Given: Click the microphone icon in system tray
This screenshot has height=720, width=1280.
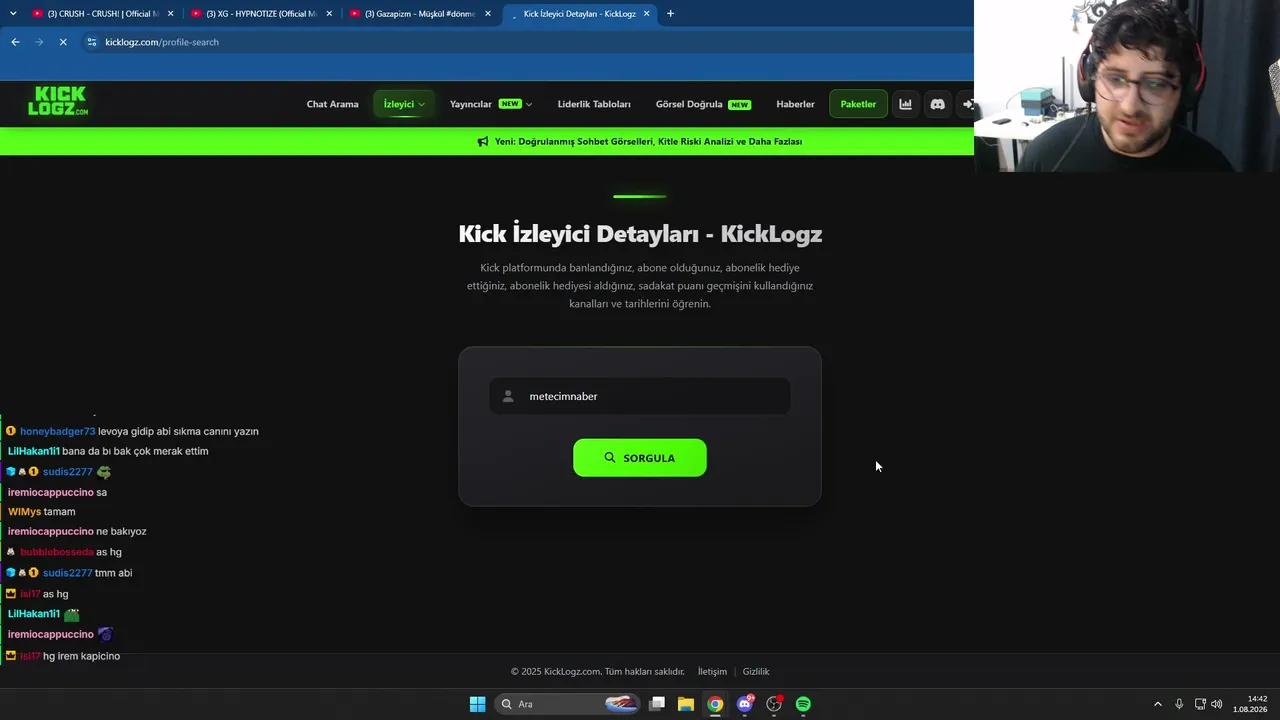Looking at the screenshot, I should tap(1180, 704).
